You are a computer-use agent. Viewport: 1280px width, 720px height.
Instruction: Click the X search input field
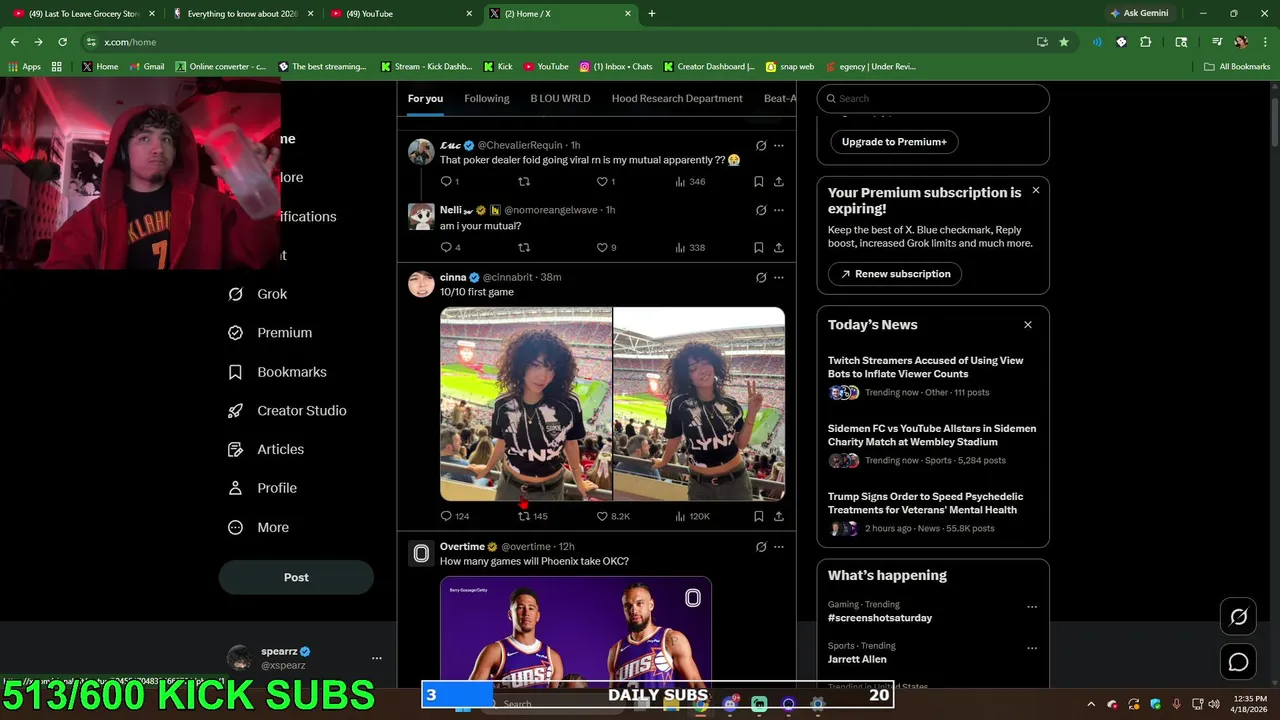pyautogui.click(x=933, y=98)
